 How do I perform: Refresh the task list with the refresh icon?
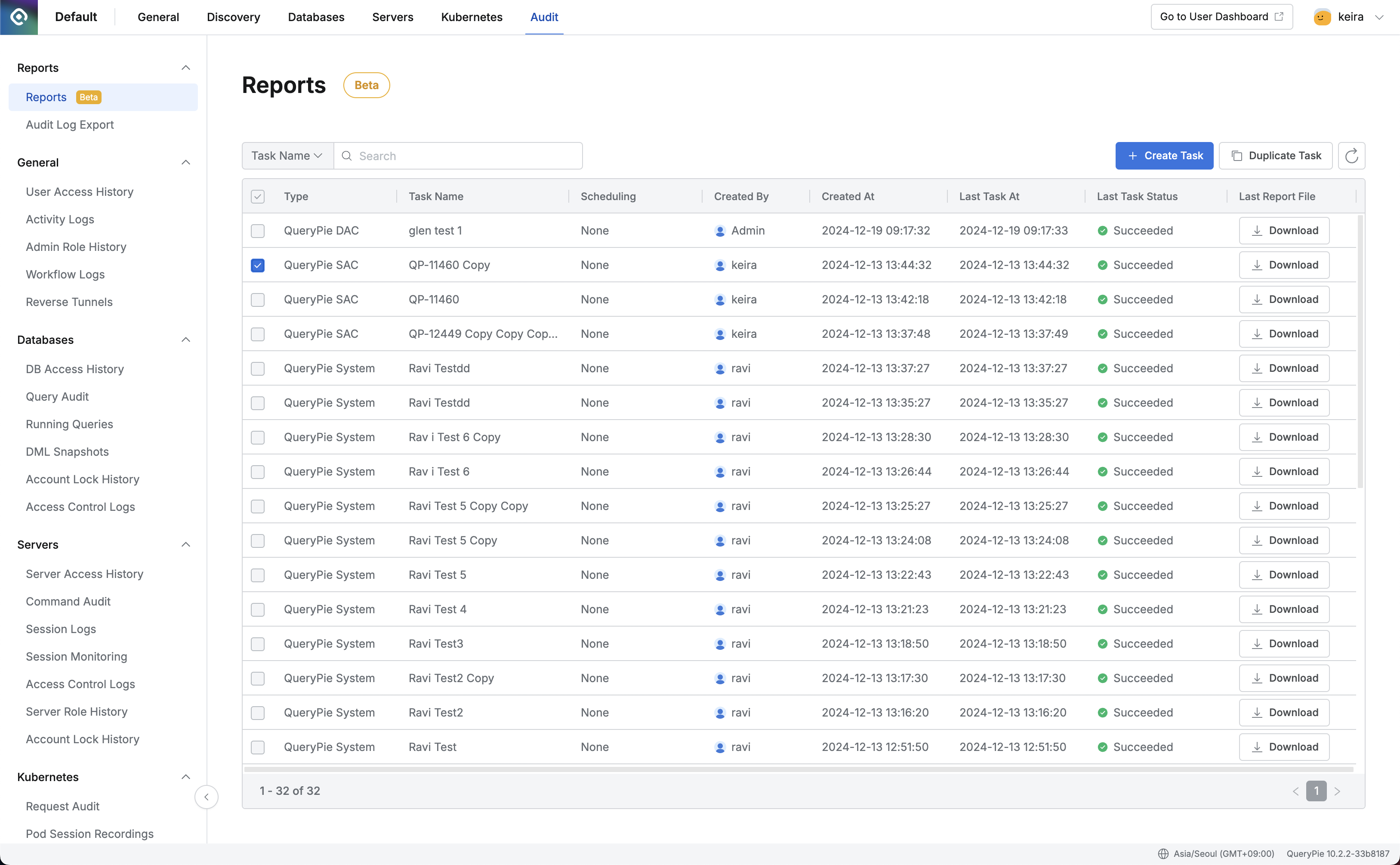point(1351,156)
